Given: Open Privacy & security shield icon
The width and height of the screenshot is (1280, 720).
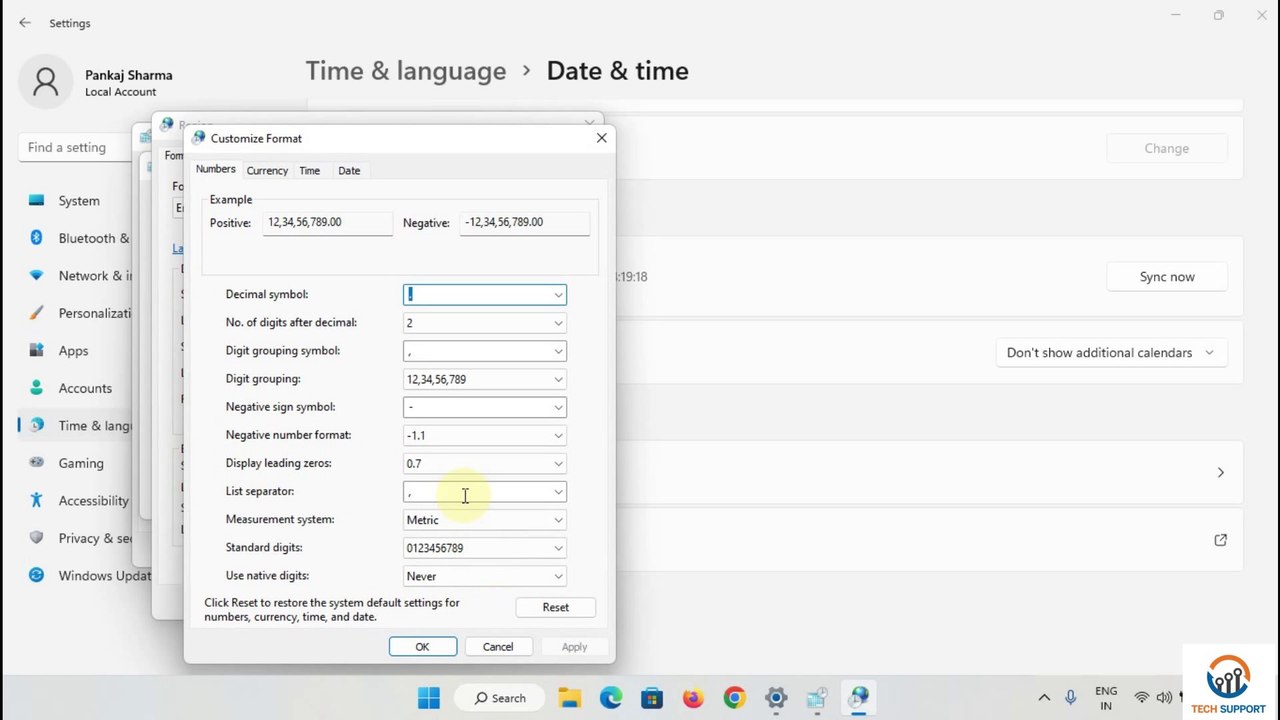Looking at the screenshot, I should [x=37, y=538].
